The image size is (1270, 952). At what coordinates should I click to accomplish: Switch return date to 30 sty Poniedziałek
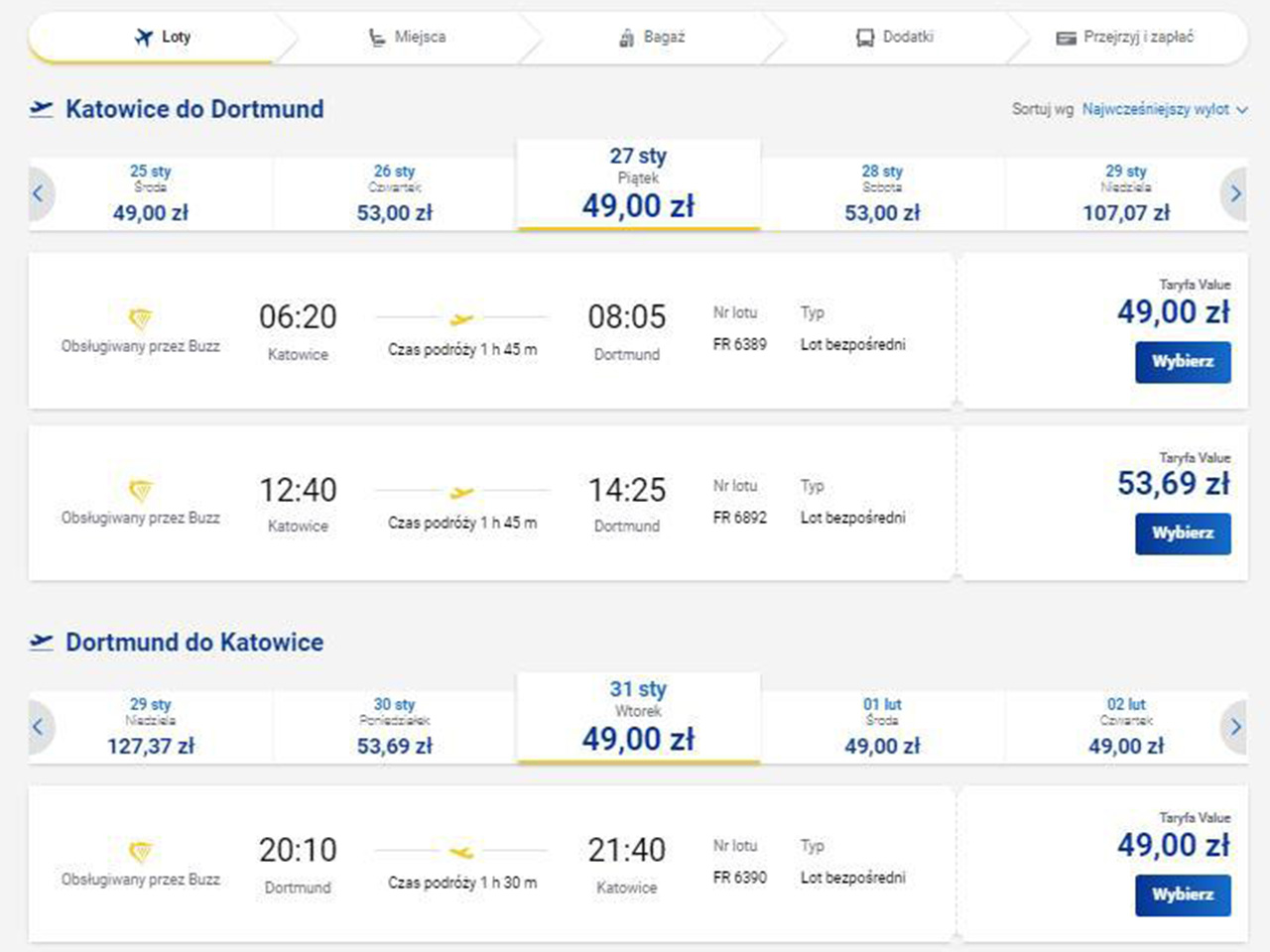pos(394,727)
